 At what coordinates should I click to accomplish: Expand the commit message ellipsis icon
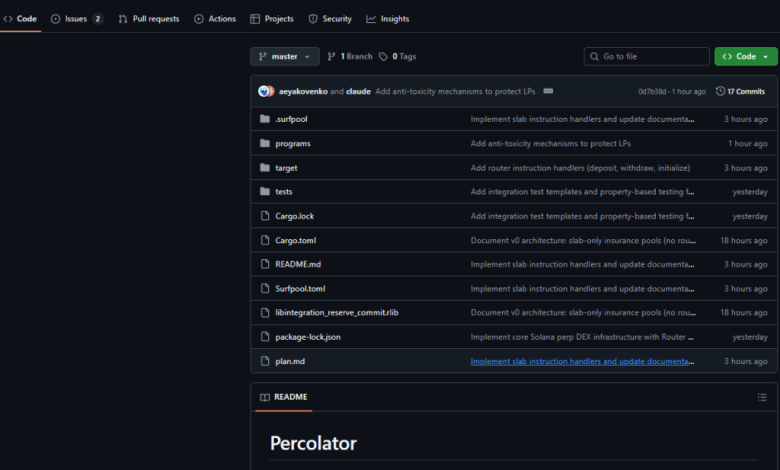pos(547,91)
